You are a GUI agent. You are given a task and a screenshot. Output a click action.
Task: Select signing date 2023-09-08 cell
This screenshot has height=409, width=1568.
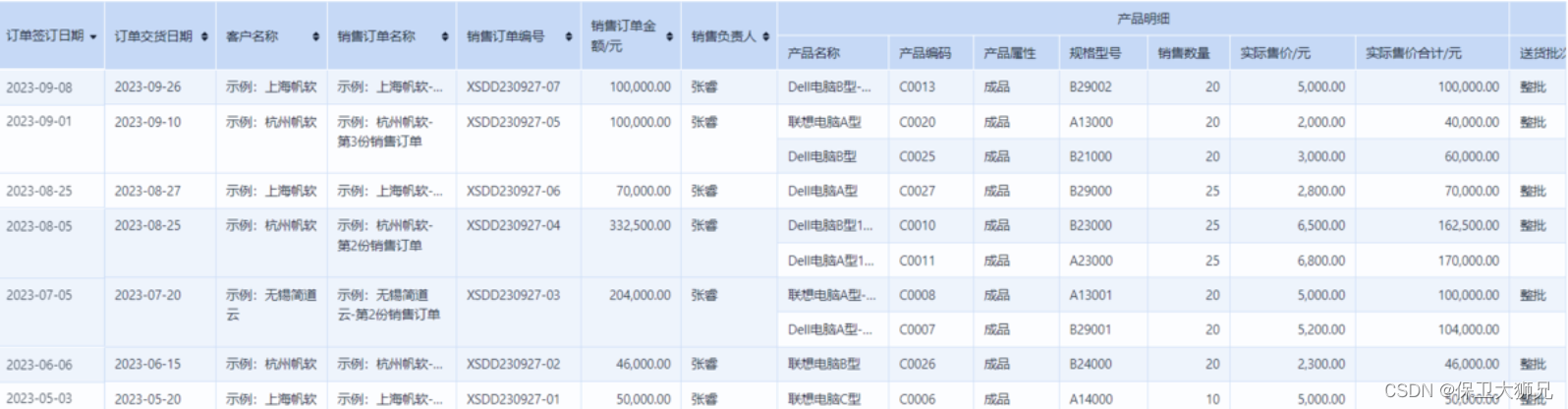(39, 87)
